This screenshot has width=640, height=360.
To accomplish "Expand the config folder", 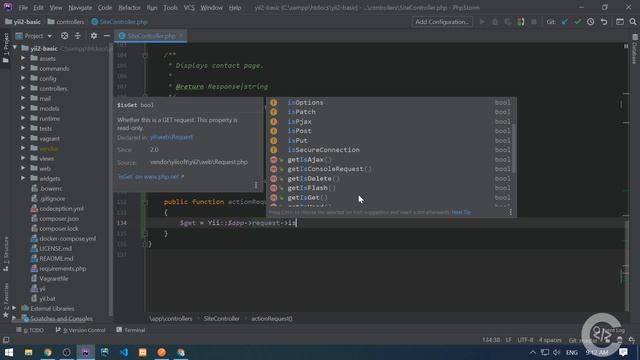I will coord(23,78).
